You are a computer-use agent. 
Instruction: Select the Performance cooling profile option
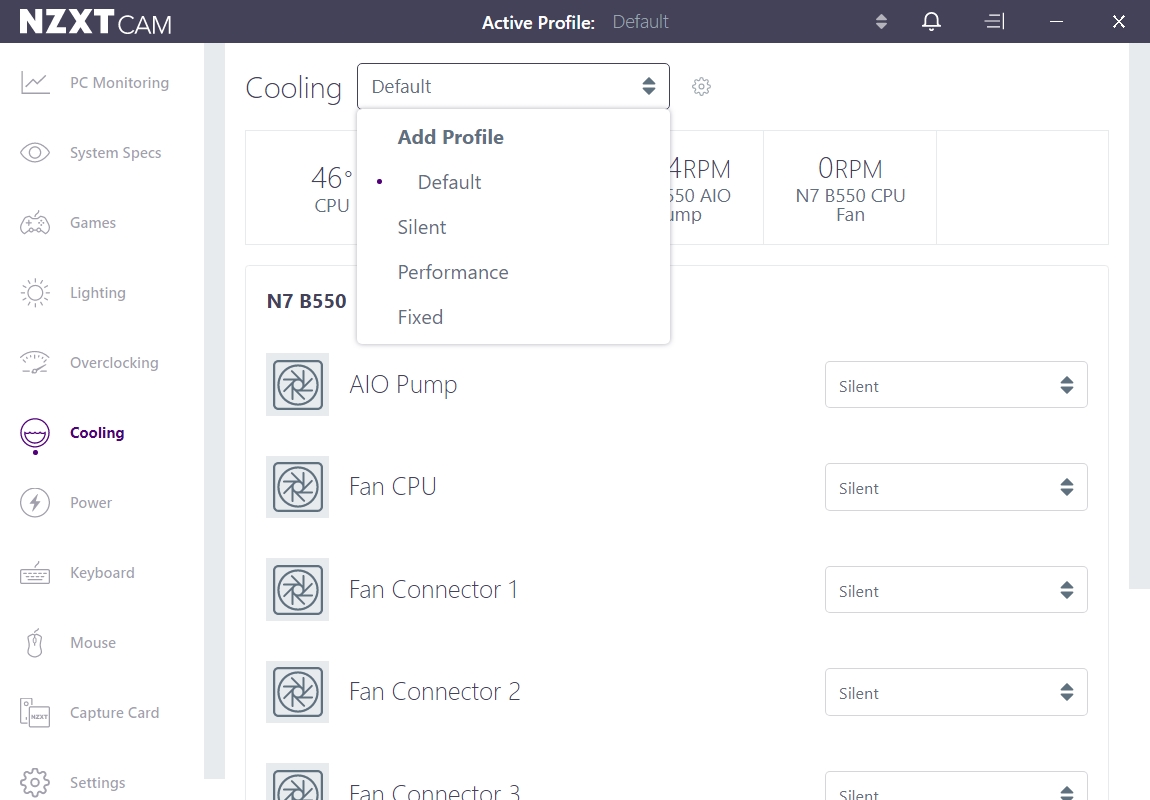[513, 272]
